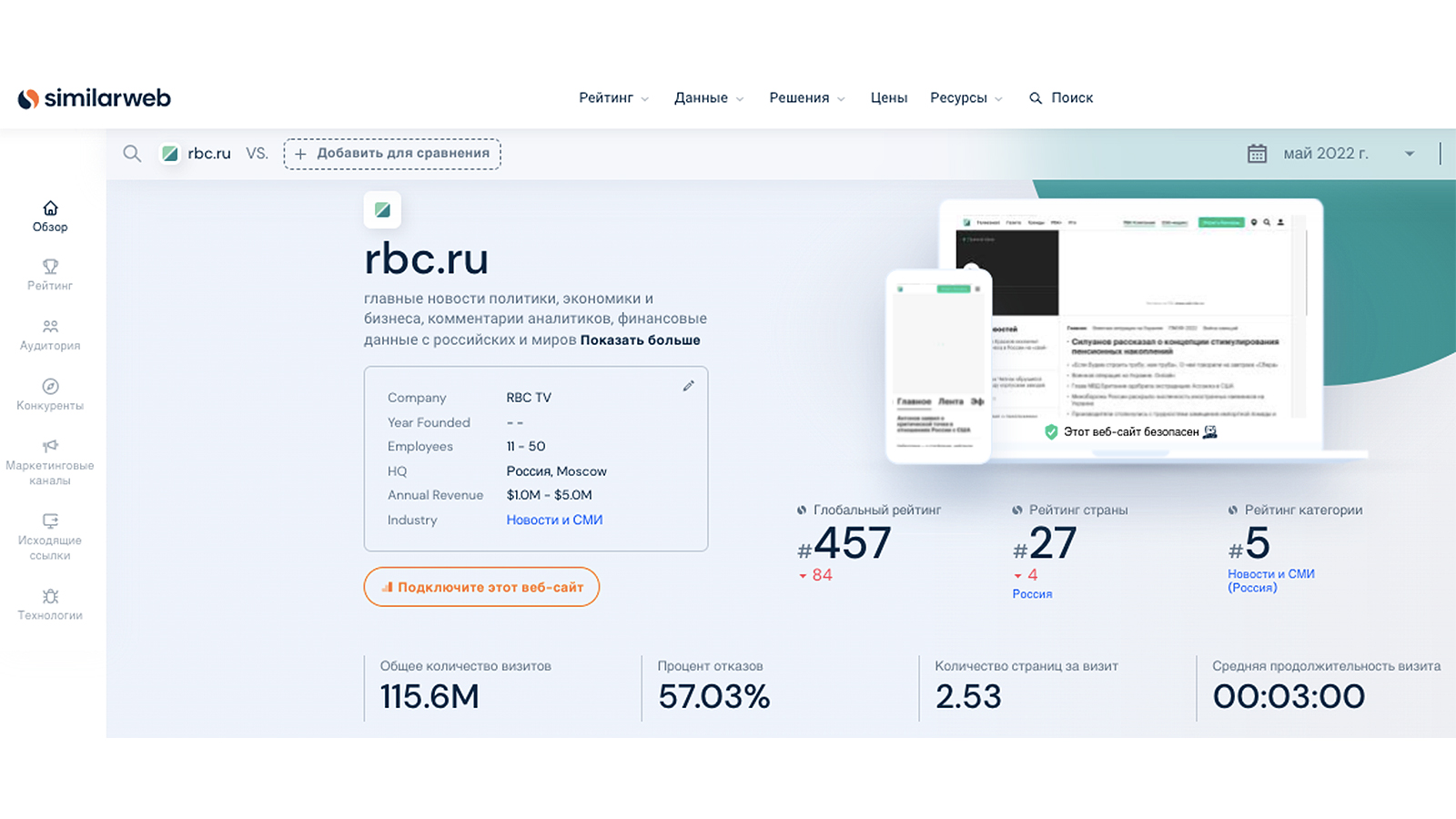Click the Россия link under country rank
Screen dimensions: 1456x819
1032,594
